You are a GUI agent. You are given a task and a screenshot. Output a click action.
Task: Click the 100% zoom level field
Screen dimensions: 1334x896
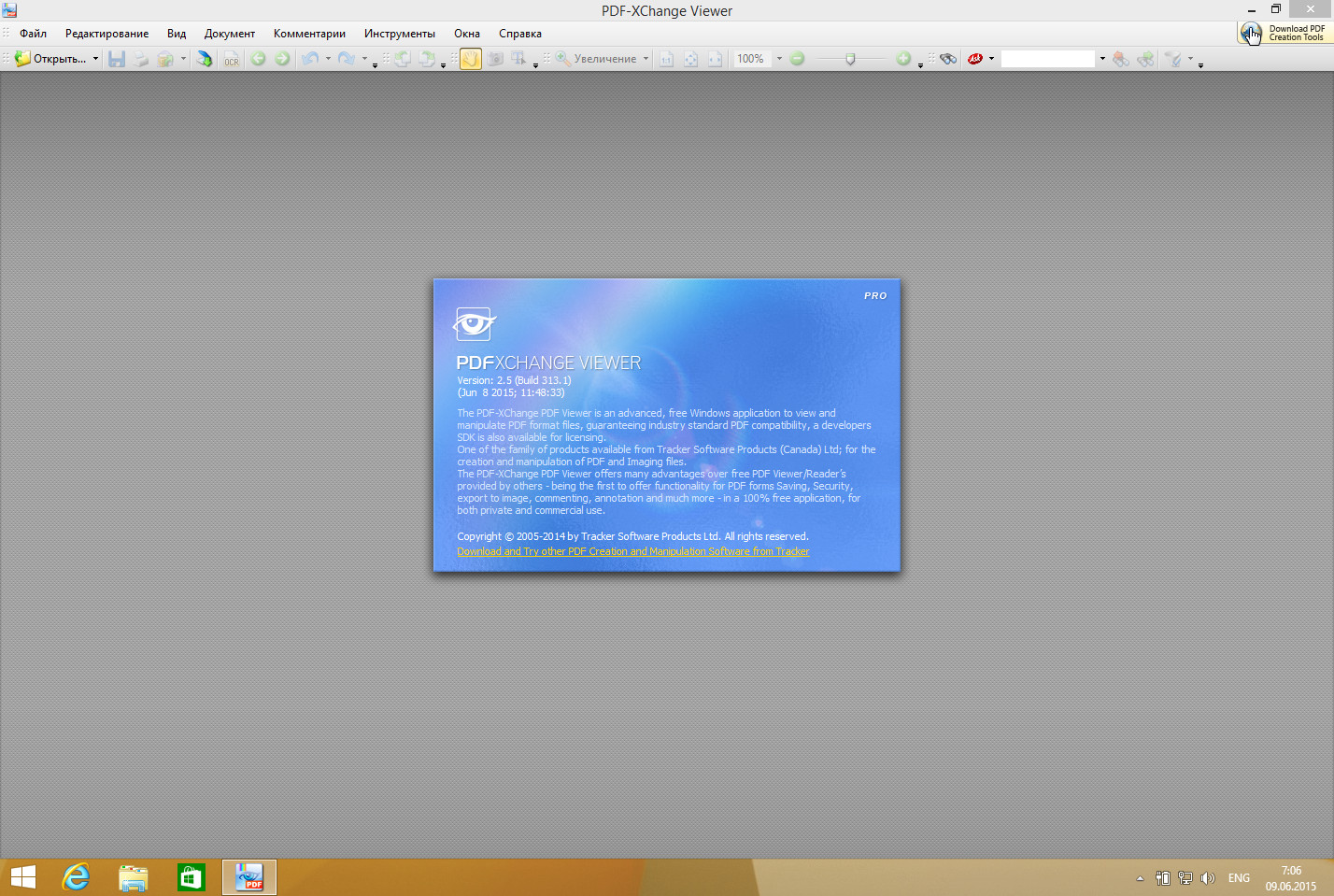click(752, 59)
